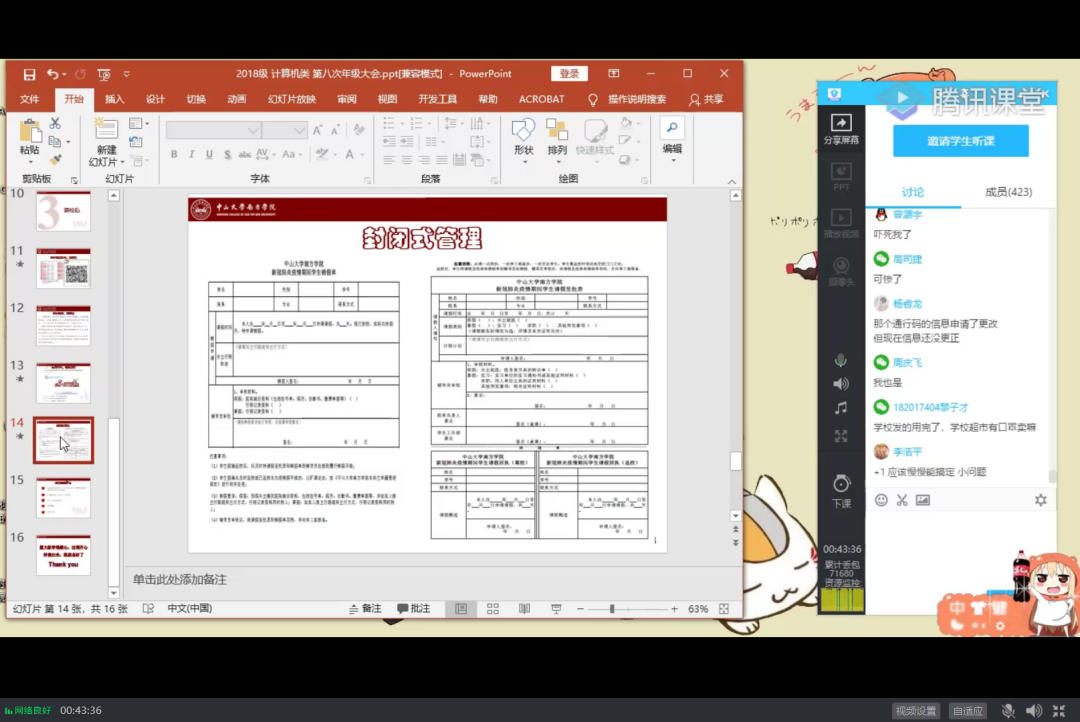Click the emoji smiley icon in chat toolbar
This screenshot has width=1080, height=722.
pyautogui.click(x=881, y=500)
